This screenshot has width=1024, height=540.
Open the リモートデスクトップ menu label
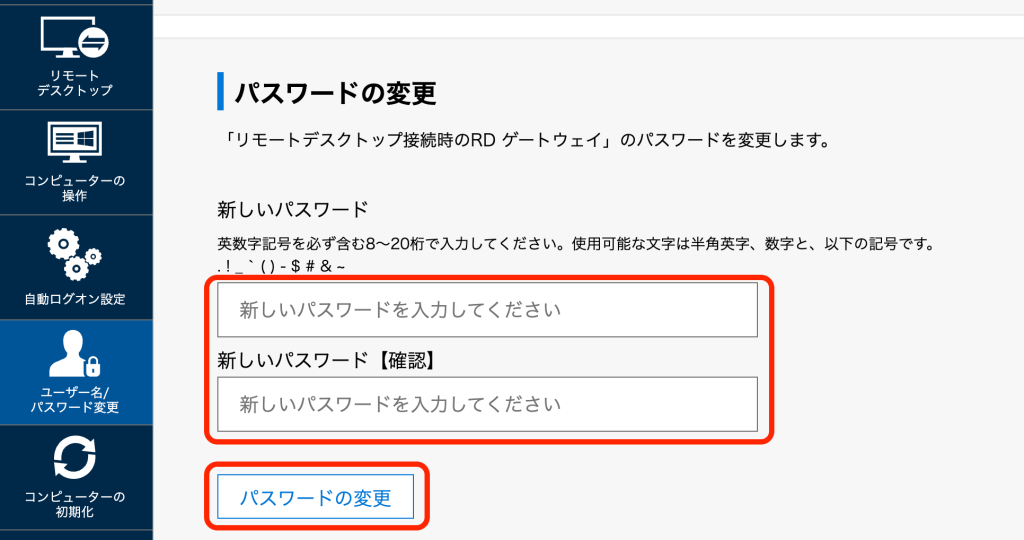click(75, 83)
